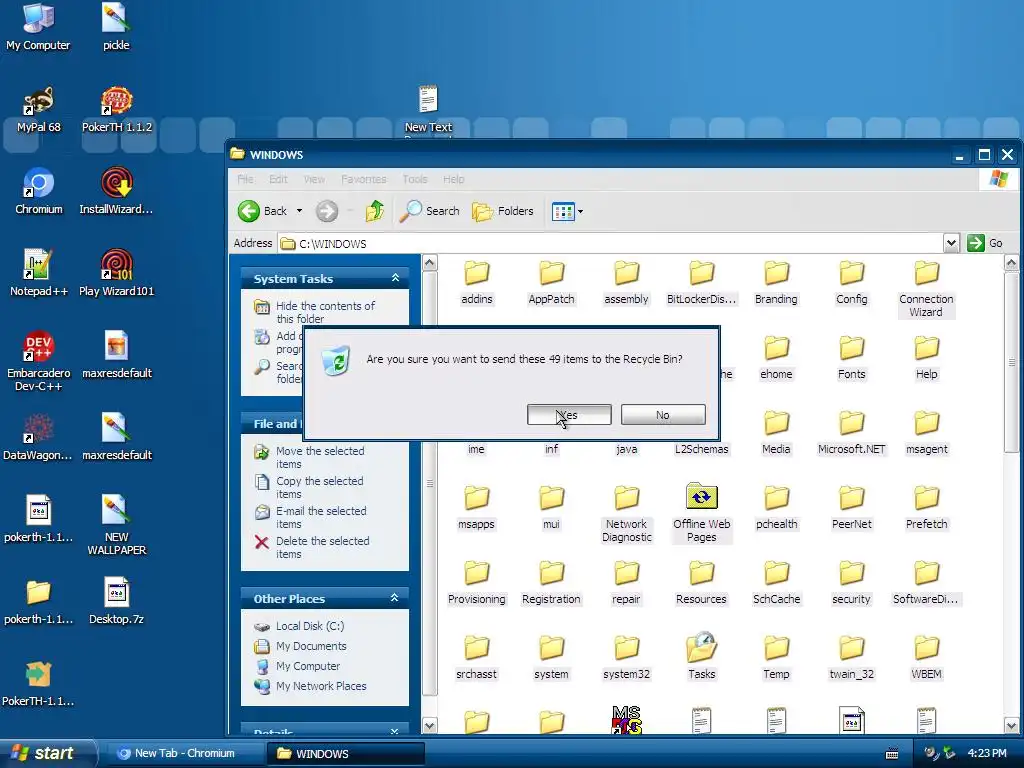The height and width of the screenshot is (768, 1024).
Task: Select the PokerTH 1.1.2 desktop shortcut
Action: coord(117,110)
